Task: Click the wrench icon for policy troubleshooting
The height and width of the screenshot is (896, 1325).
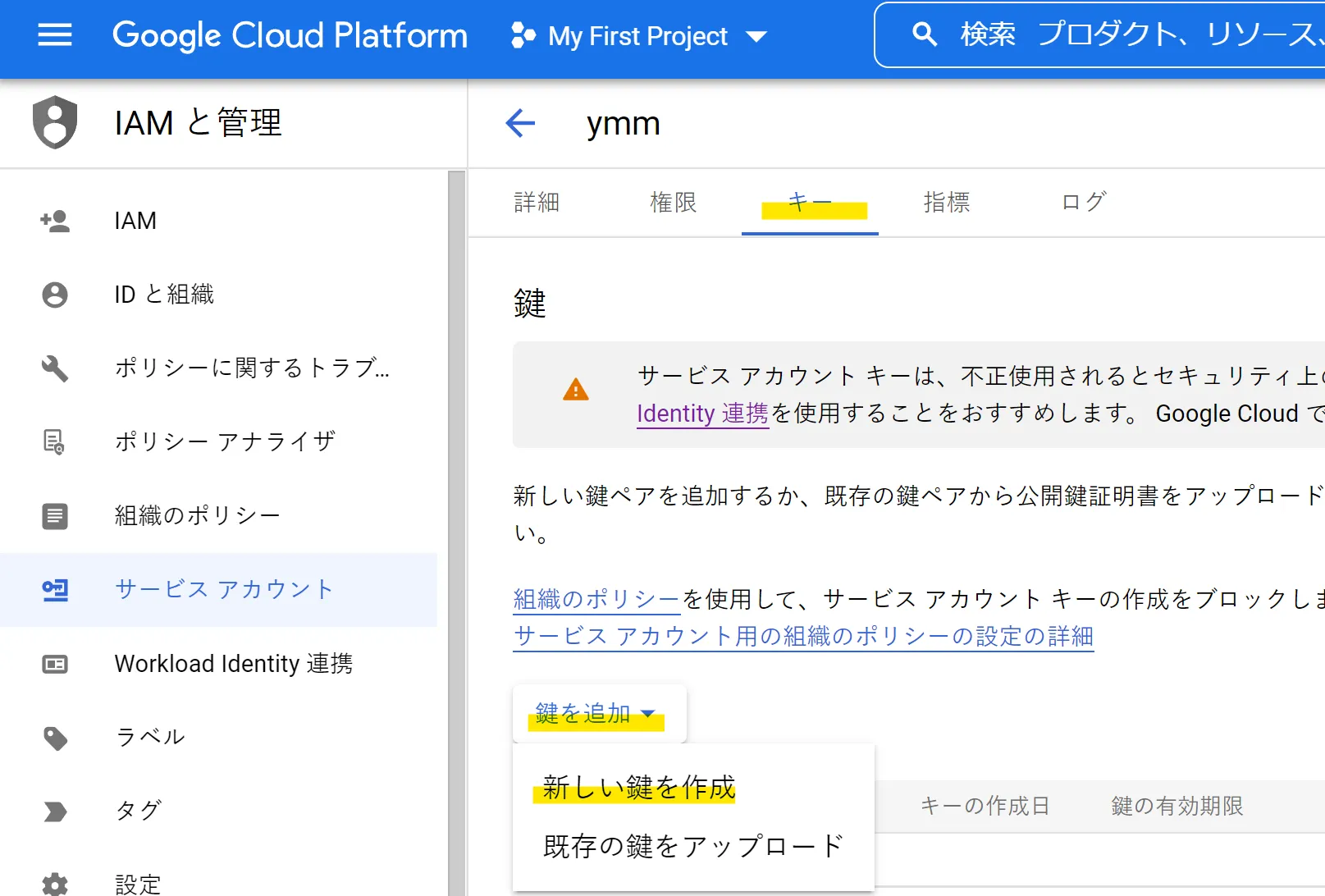Action: click(x=55, y=368)
